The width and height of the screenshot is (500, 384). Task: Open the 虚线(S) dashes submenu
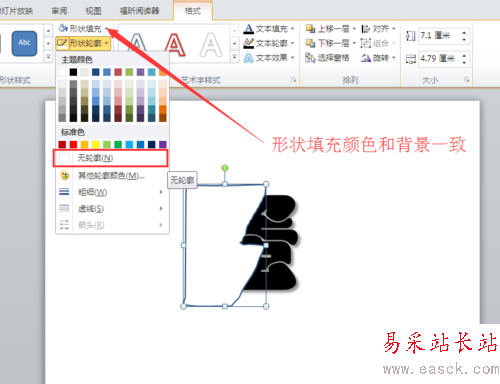(x=112, y=209)
